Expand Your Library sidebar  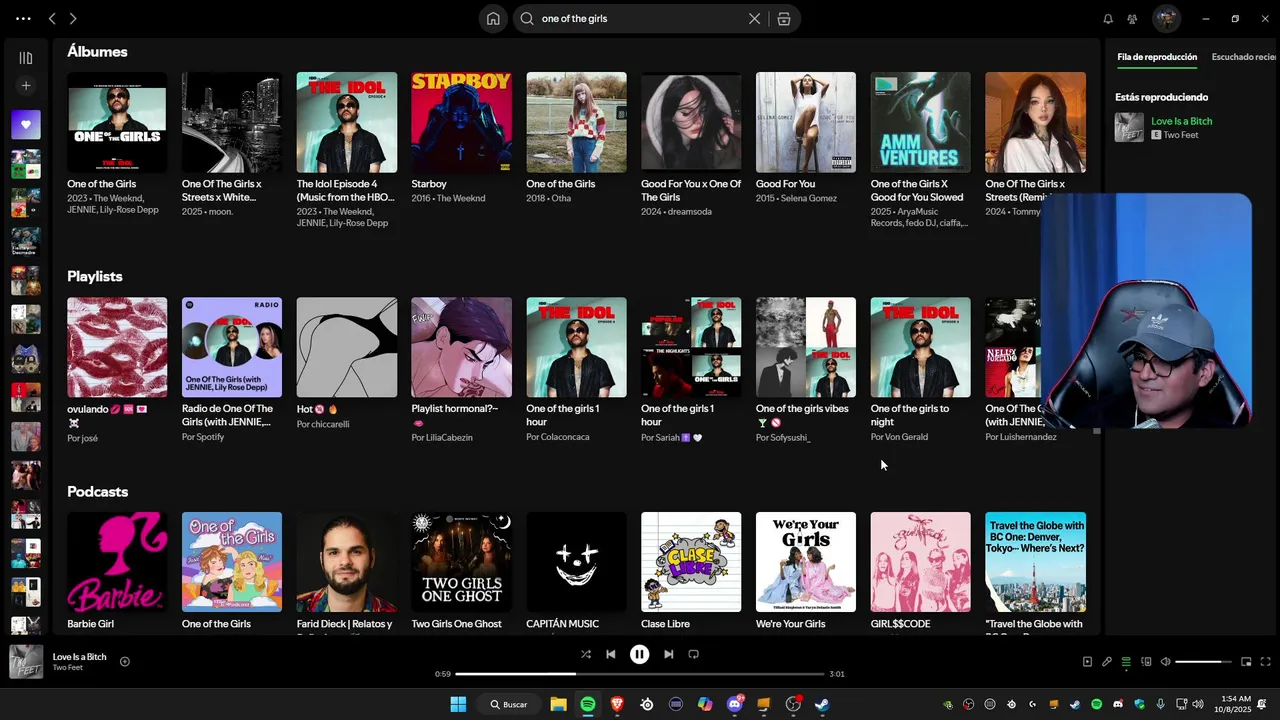click(x=26, y=58)
